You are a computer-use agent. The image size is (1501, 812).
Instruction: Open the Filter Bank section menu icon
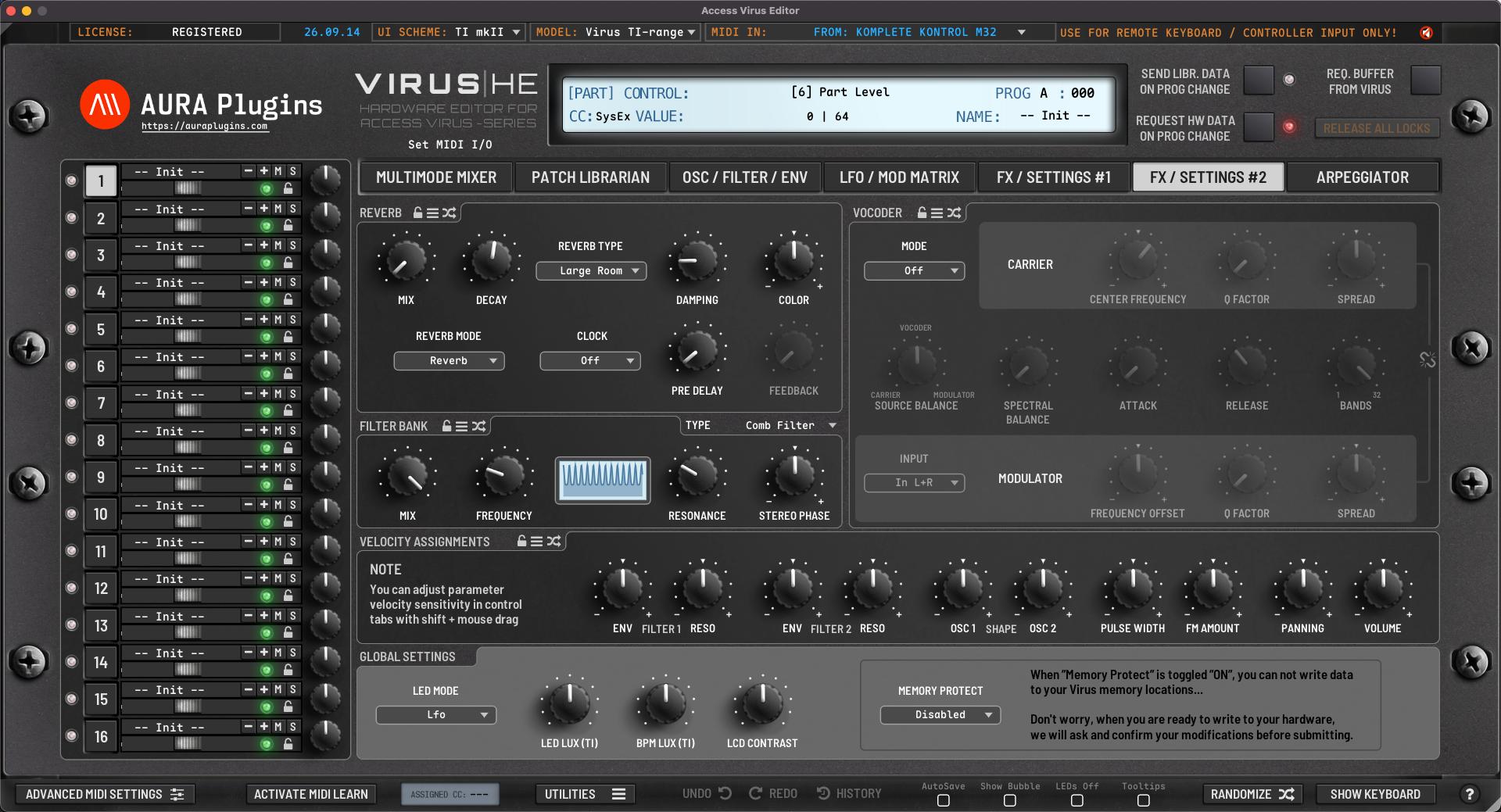(461, 426)
